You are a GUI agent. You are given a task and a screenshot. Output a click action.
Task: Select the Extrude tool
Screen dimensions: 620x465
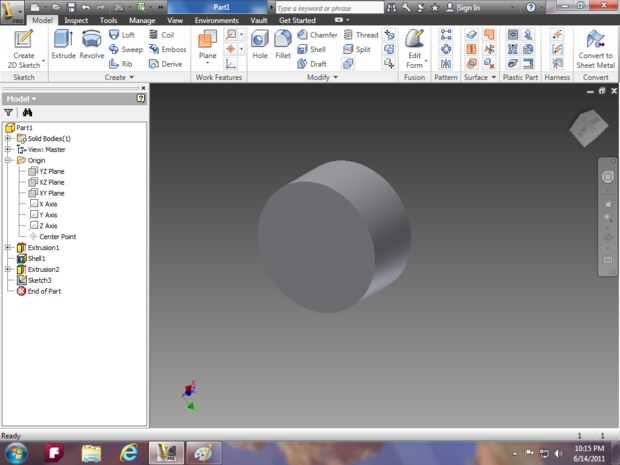coord(64,44)
